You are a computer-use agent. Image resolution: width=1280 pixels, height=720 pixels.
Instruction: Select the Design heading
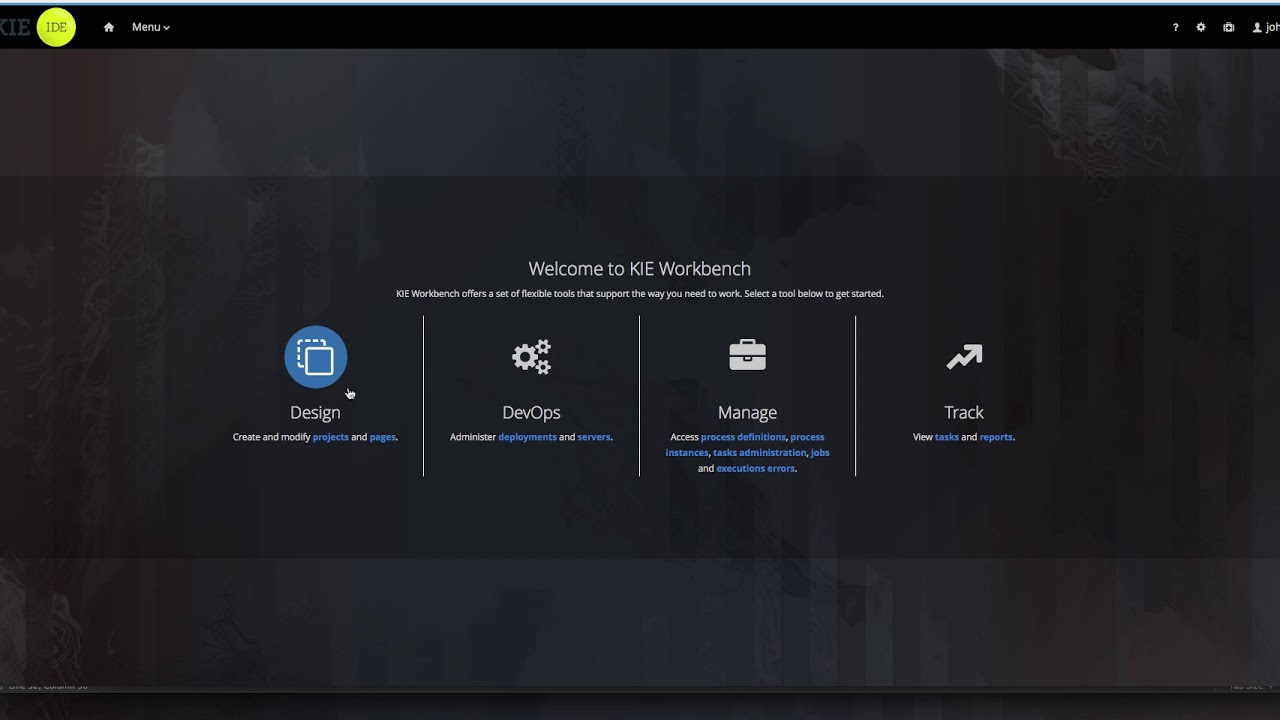click(x=315, y=412)
